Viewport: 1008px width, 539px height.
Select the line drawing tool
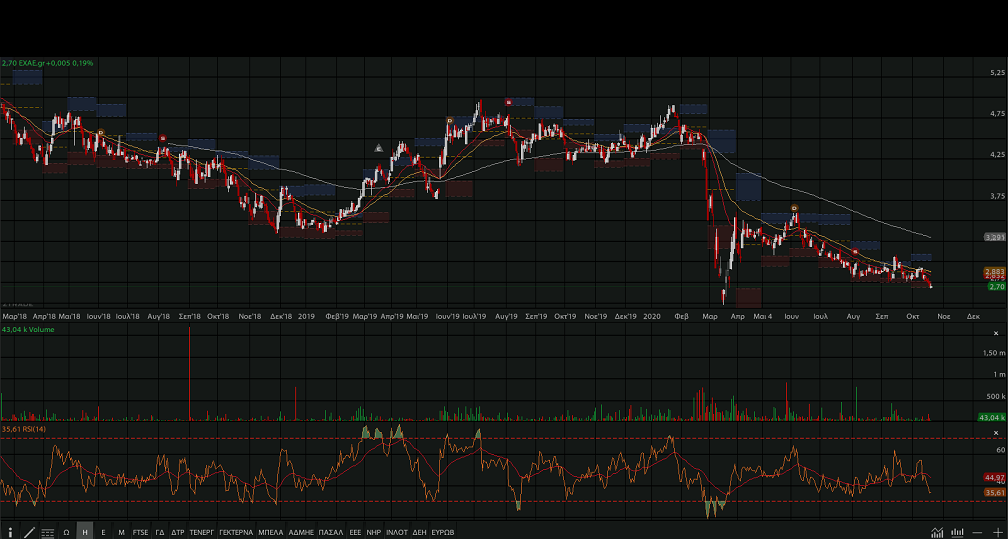29,532
